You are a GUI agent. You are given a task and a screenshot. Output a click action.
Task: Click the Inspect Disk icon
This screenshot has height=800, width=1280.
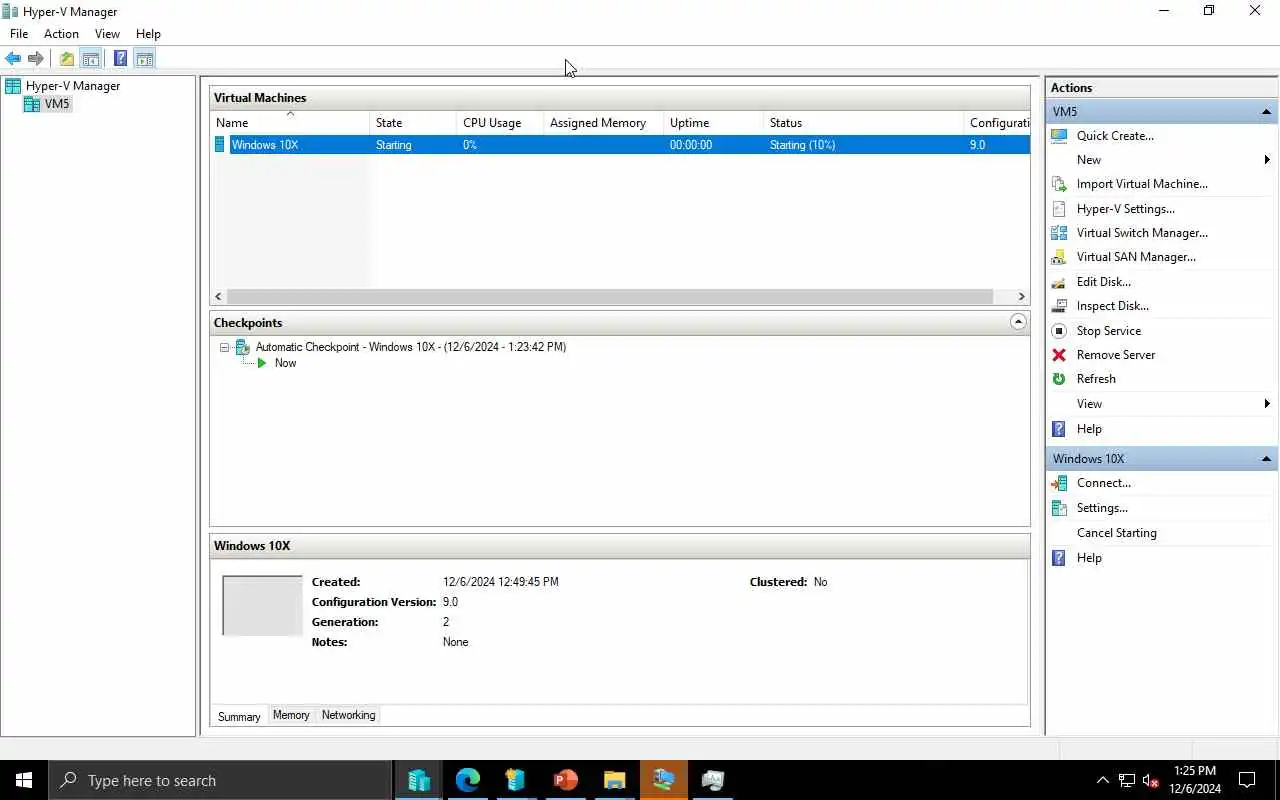[x=1059, y=306]
